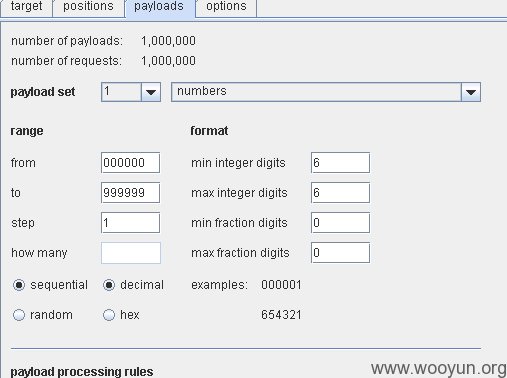Edit max integer digits field
Screen dimensions: 507x378
click(x=340, y=193)
